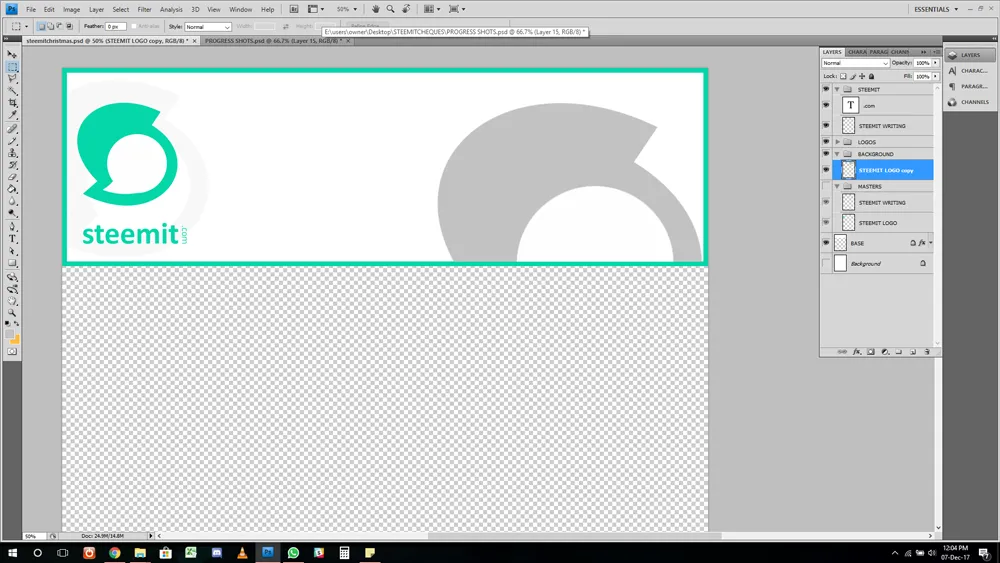Select the 3D Orbit camera tool
1000x563 pixels.
[12, 289]
